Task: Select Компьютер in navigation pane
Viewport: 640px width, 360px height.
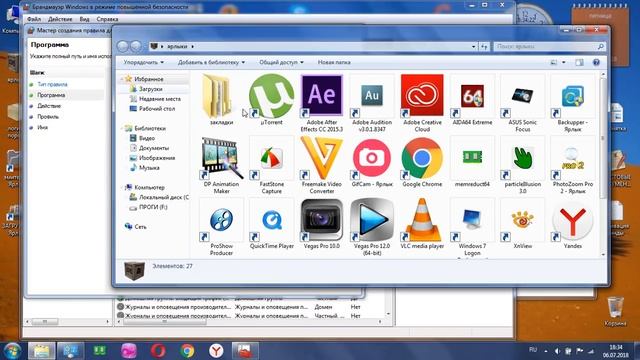Action: pos(149,187)
